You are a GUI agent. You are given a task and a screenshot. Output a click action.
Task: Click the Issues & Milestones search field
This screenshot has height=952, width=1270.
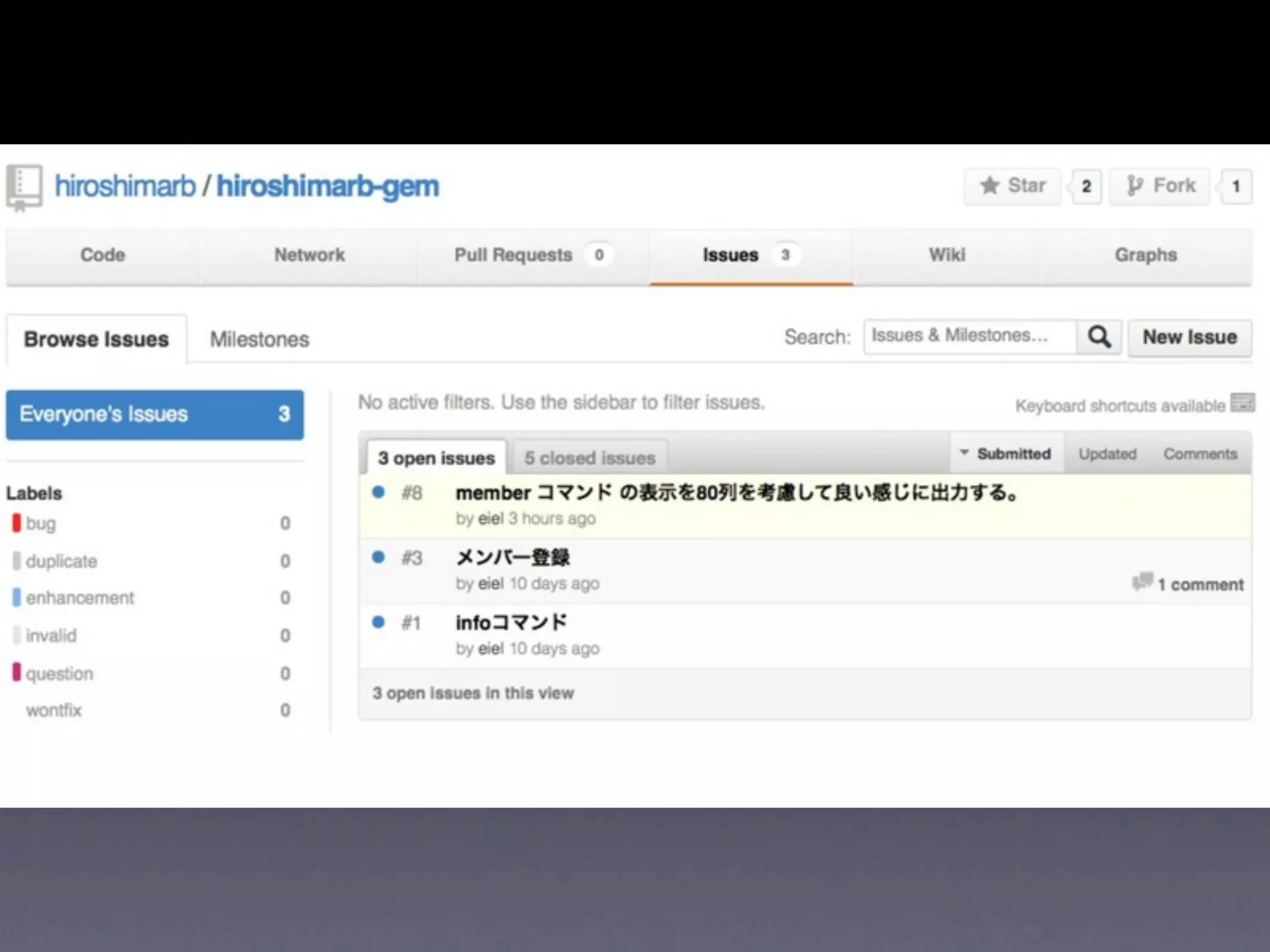click(969, 336)
